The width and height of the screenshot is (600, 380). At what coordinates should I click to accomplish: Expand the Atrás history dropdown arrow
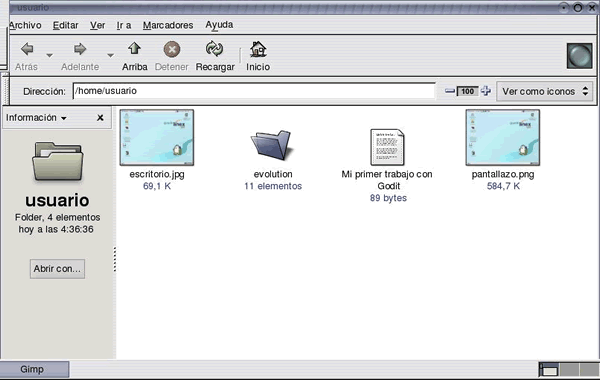point(49,55)
